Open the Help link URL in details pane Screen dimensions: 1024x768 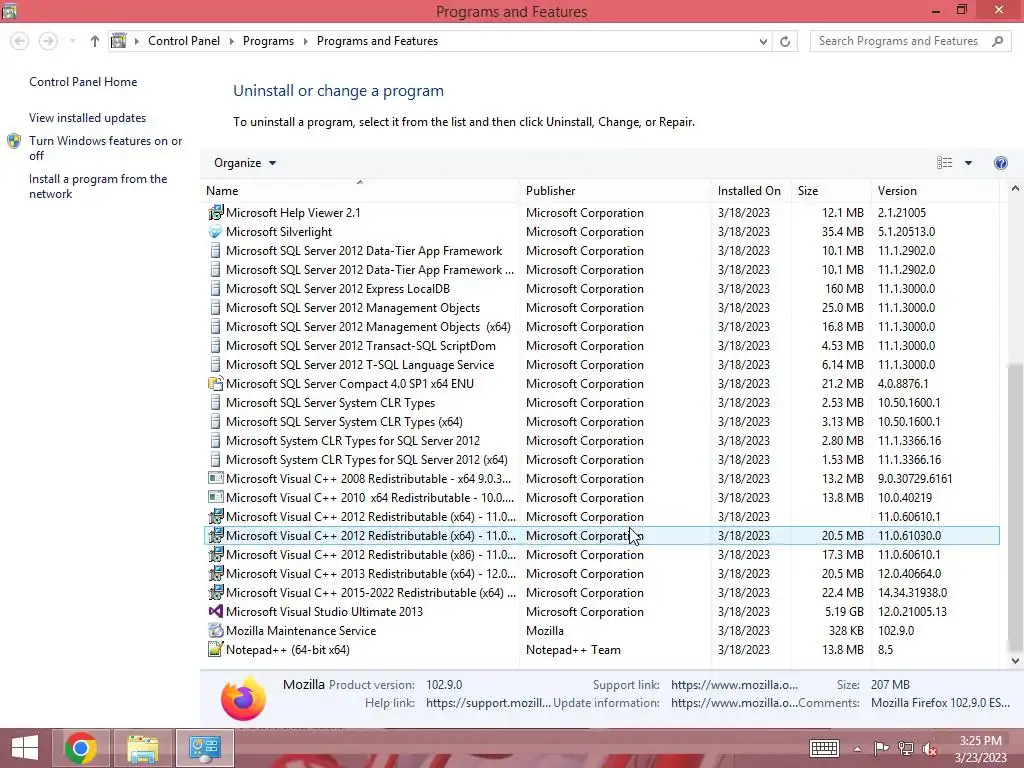pyautogui.click(x=488, y=703)
